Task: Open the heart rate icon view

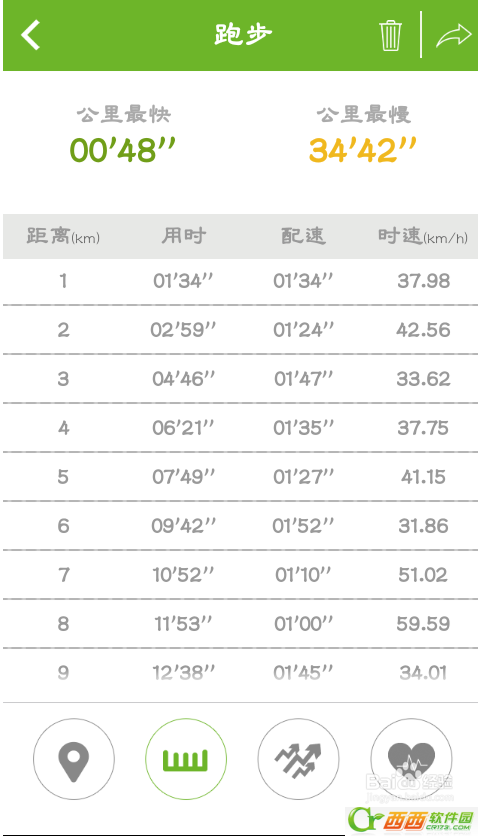Action: (411, 759)
